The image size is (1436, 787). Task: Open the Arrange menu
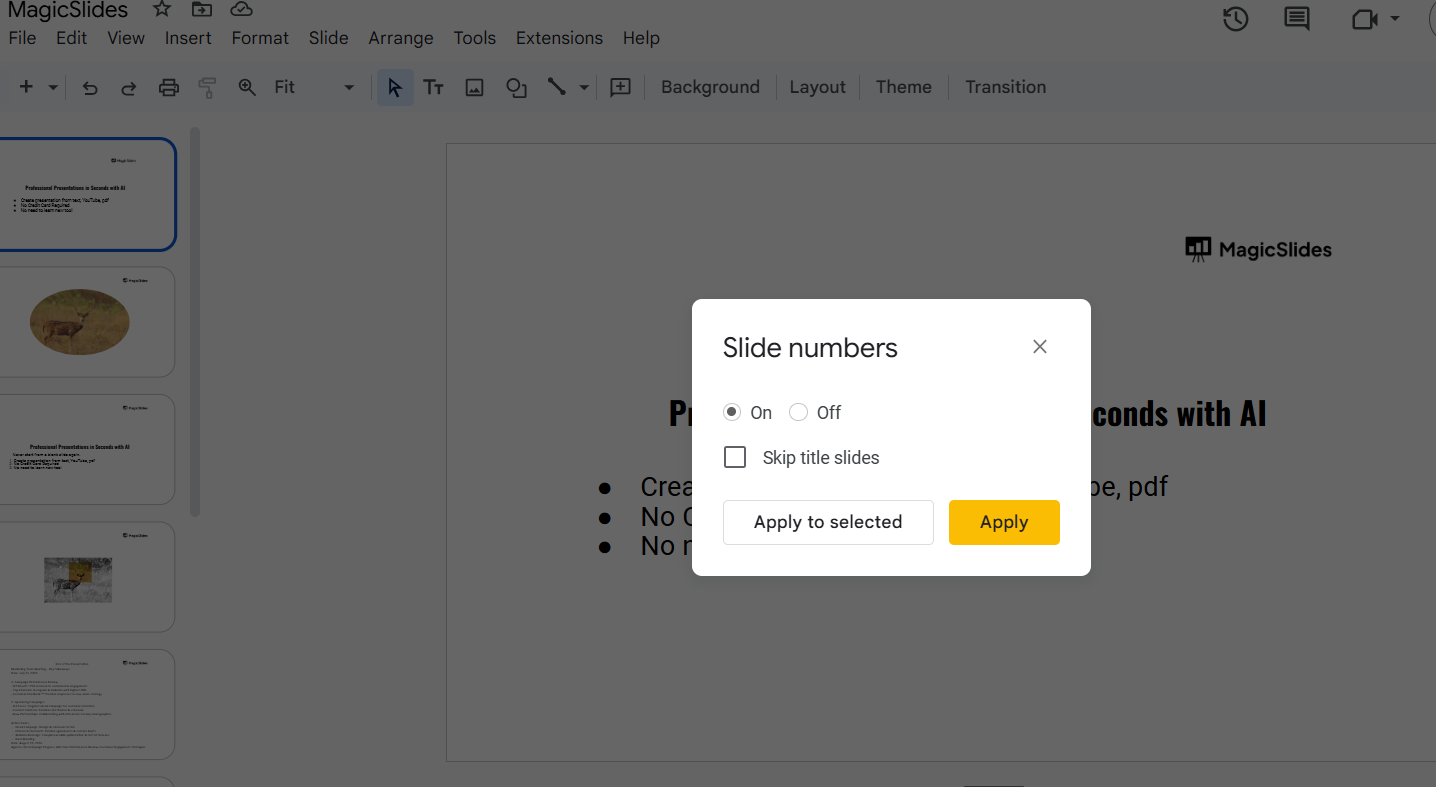(400, 38)
